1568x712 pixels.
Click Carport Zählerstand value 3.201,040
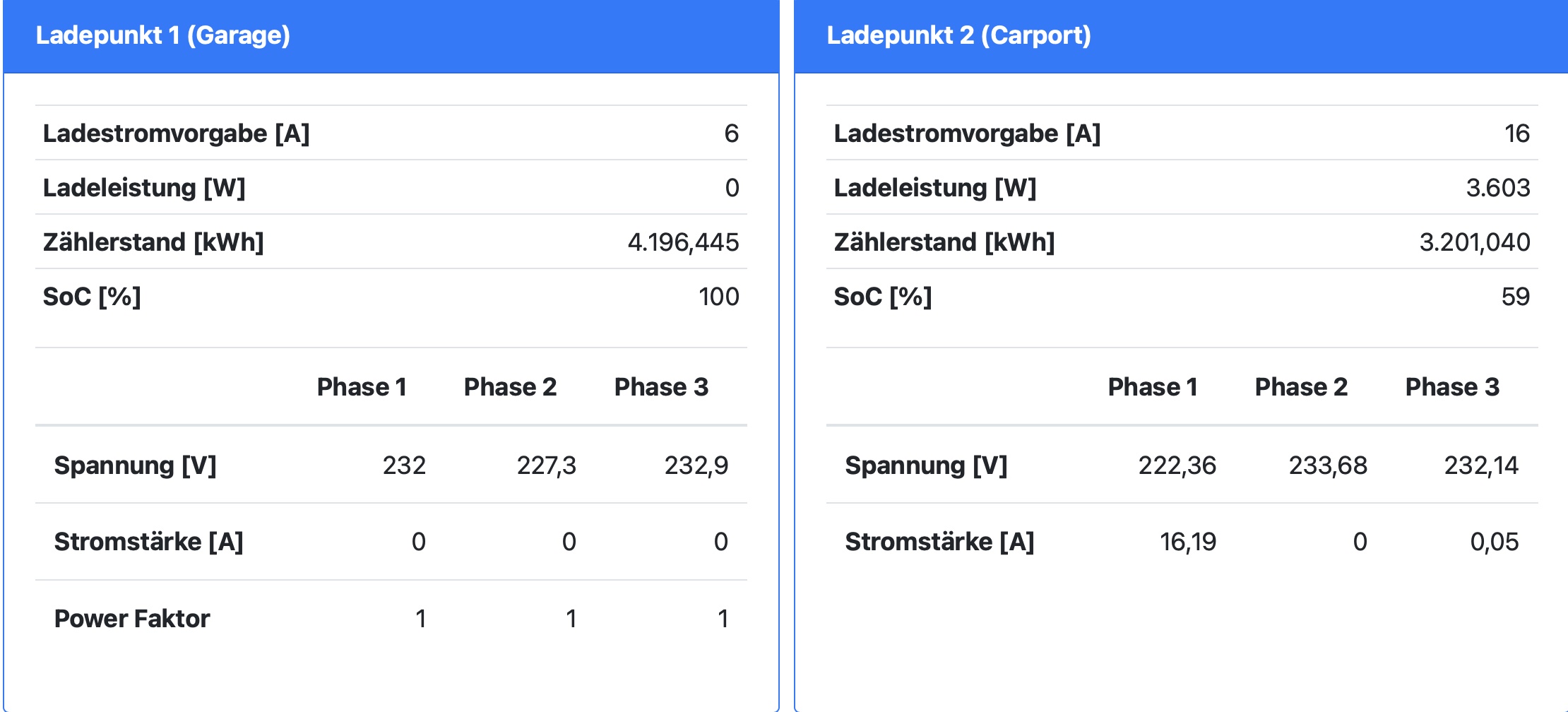(1474, 242)
